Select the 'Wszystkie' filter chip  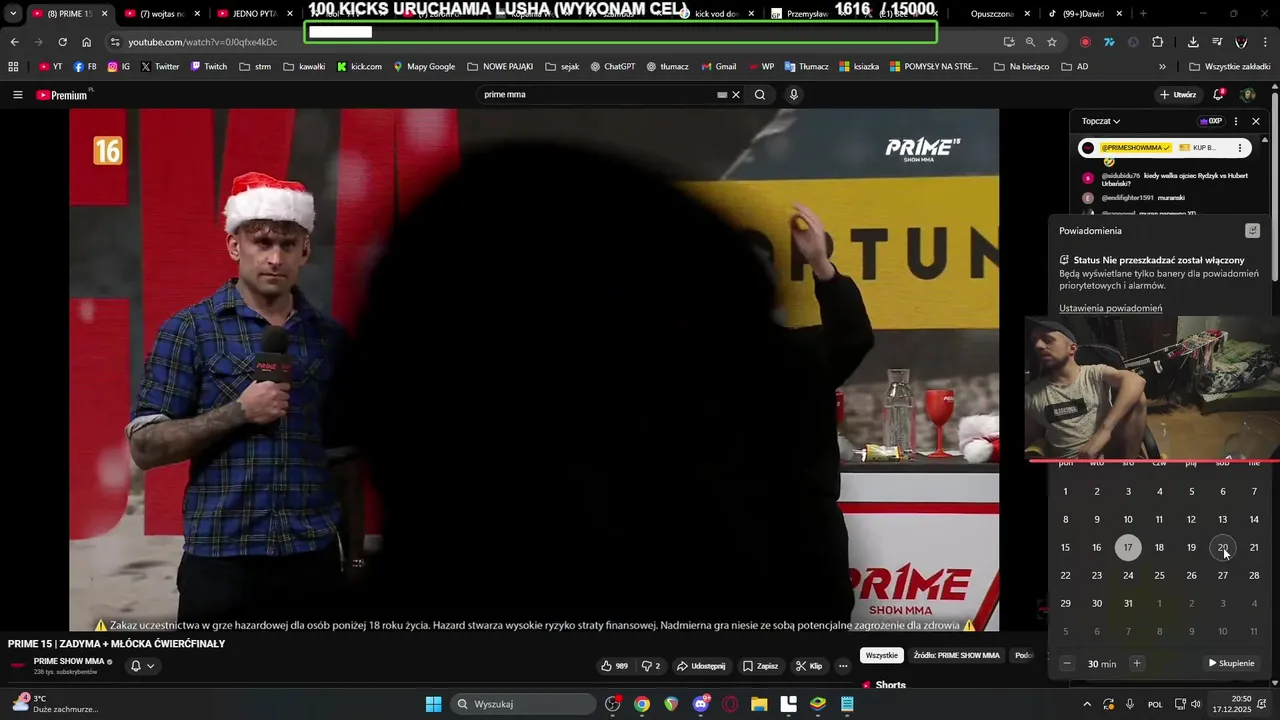coord(881,656)
